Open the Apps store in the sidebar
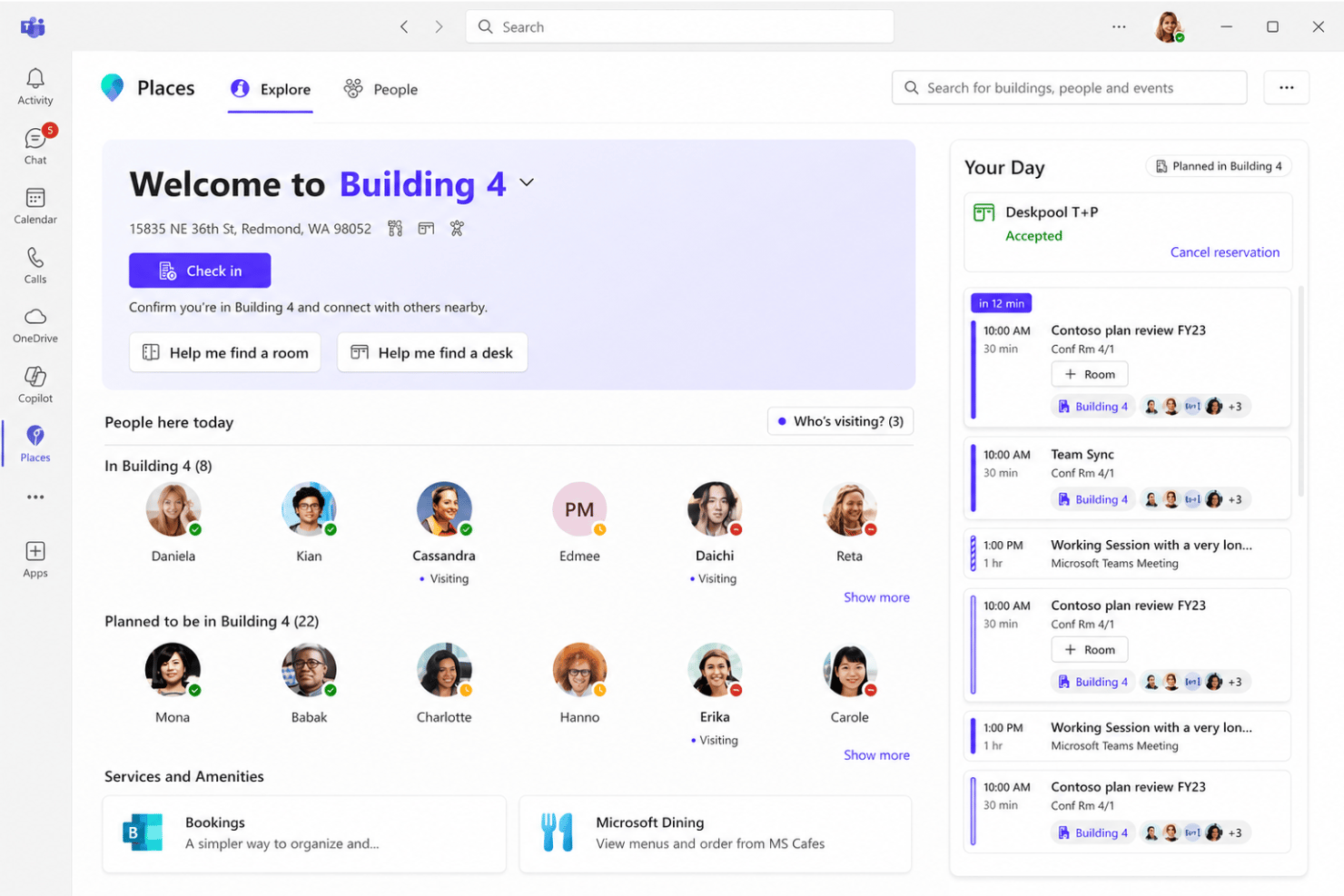The height and width of the screenshot is (896, 1344). click(x=35, y=559)
